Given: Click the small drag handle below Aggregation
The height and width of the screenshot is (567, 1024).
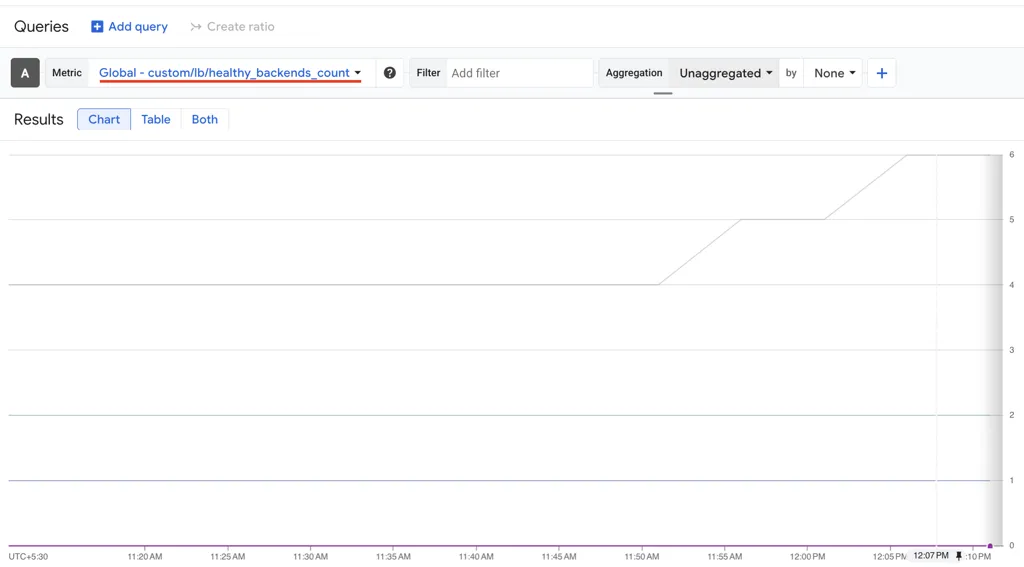Looking at the screenshot, I should pos(663,93).
